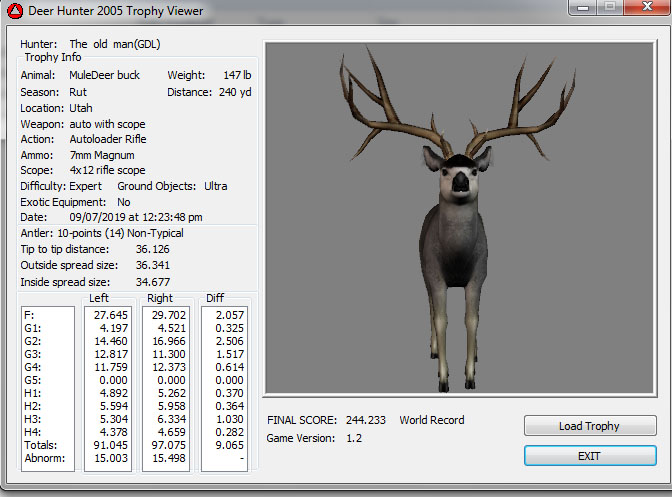Click the final score value 244.233
672x497 pixels.
[364, 420]
